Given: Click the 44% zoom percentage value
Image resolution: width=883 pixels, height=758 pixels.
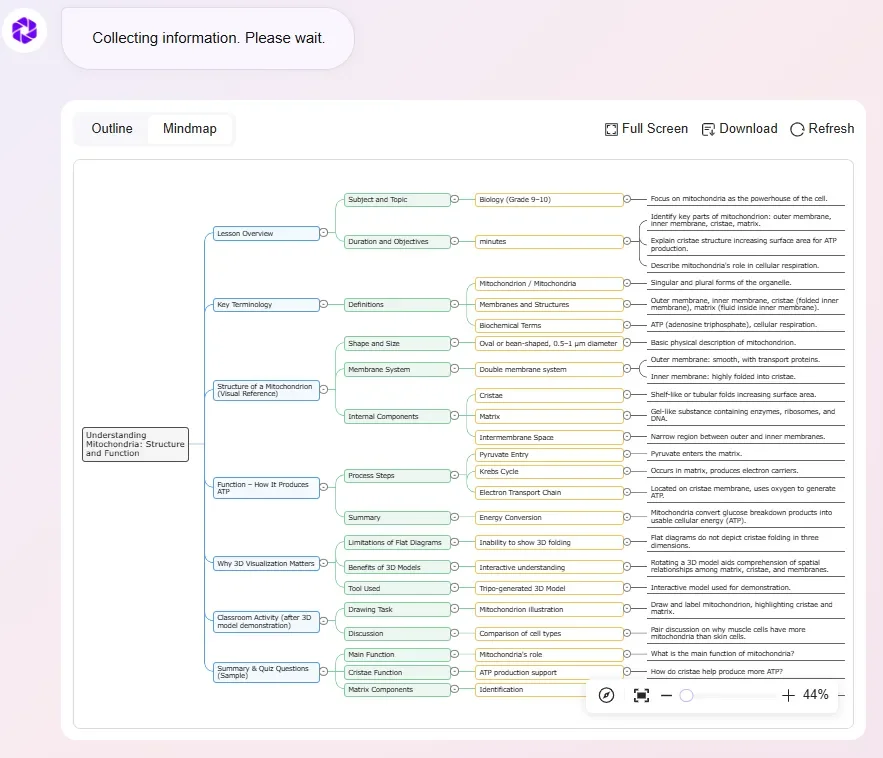Looking at the screenshot, I should (x=815, y=695).
